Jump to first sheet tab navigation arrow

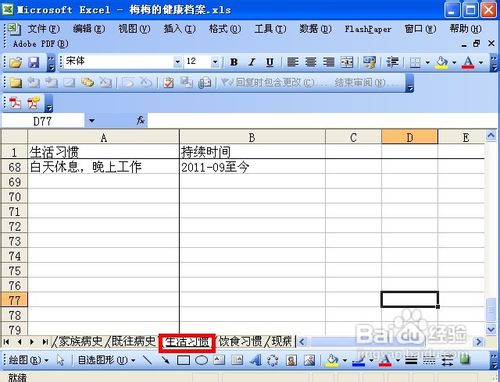tap(6, 342)
